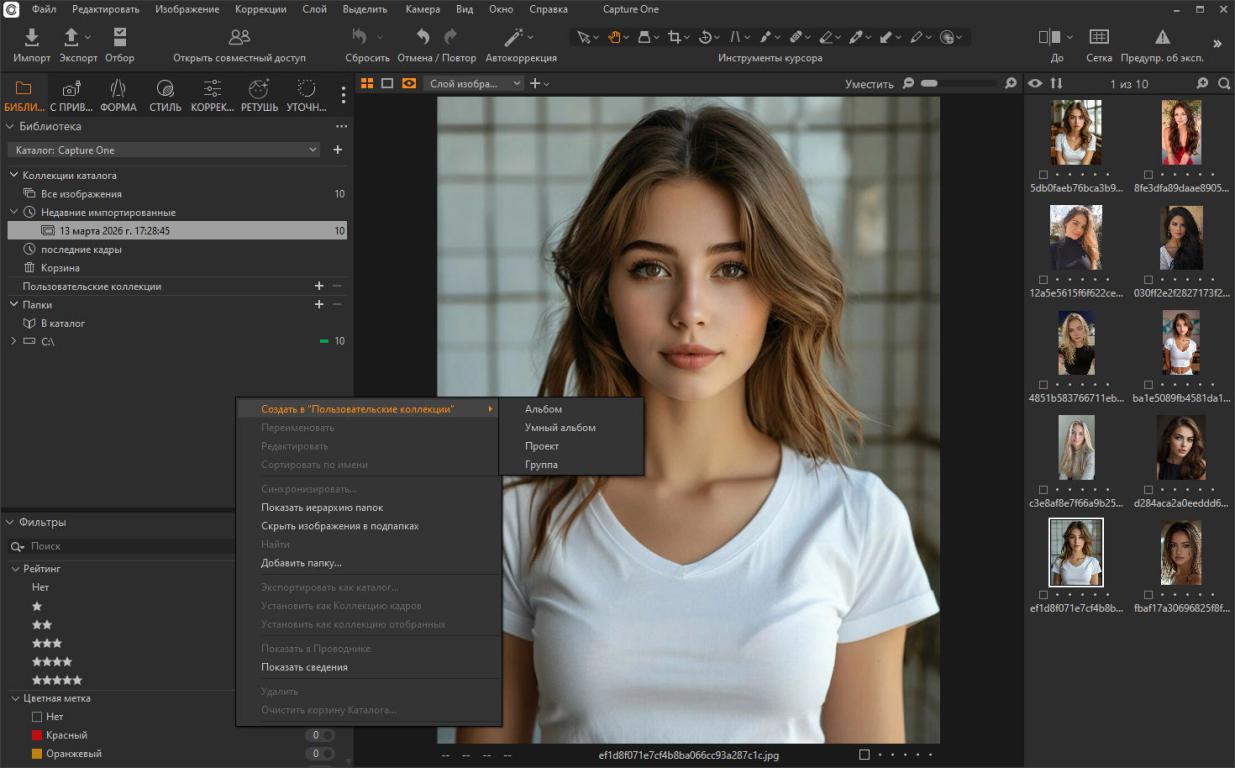Select the Crop cursor tool

tap(674, 37)
